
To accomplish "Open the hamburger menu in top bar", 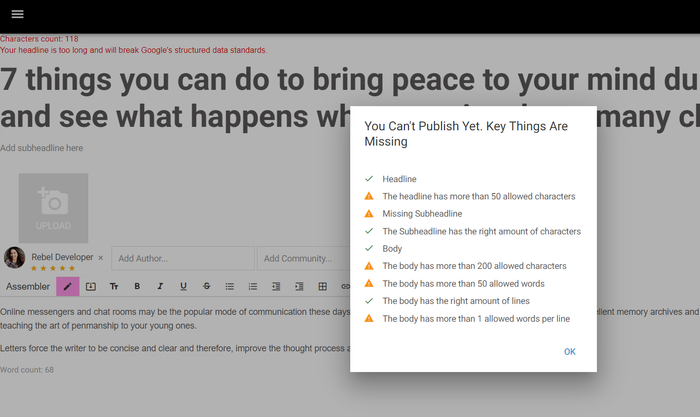I will 17,14.
